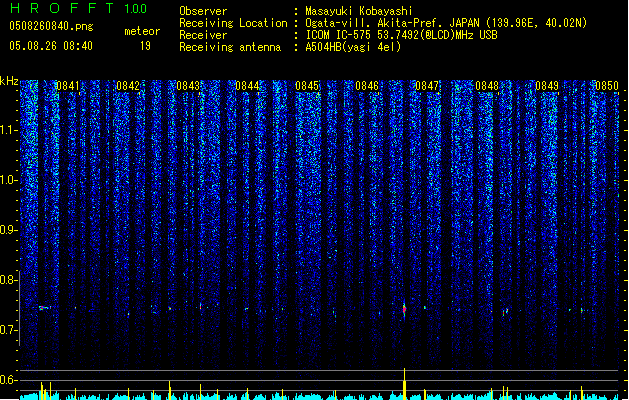Click the meteor label
This screenshot has width=629, height=400.
coord(142,31)
